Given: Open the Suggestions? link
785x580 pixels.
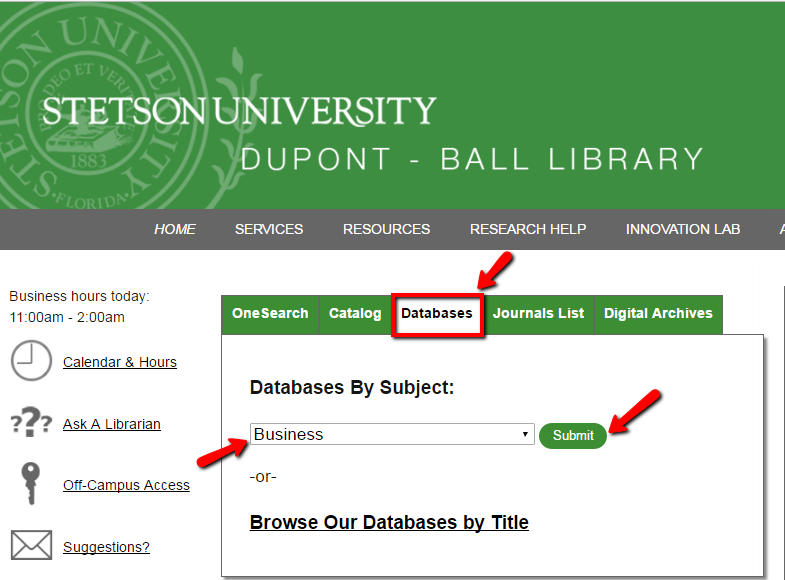Looking at the screenshot, I should point(106,547).
